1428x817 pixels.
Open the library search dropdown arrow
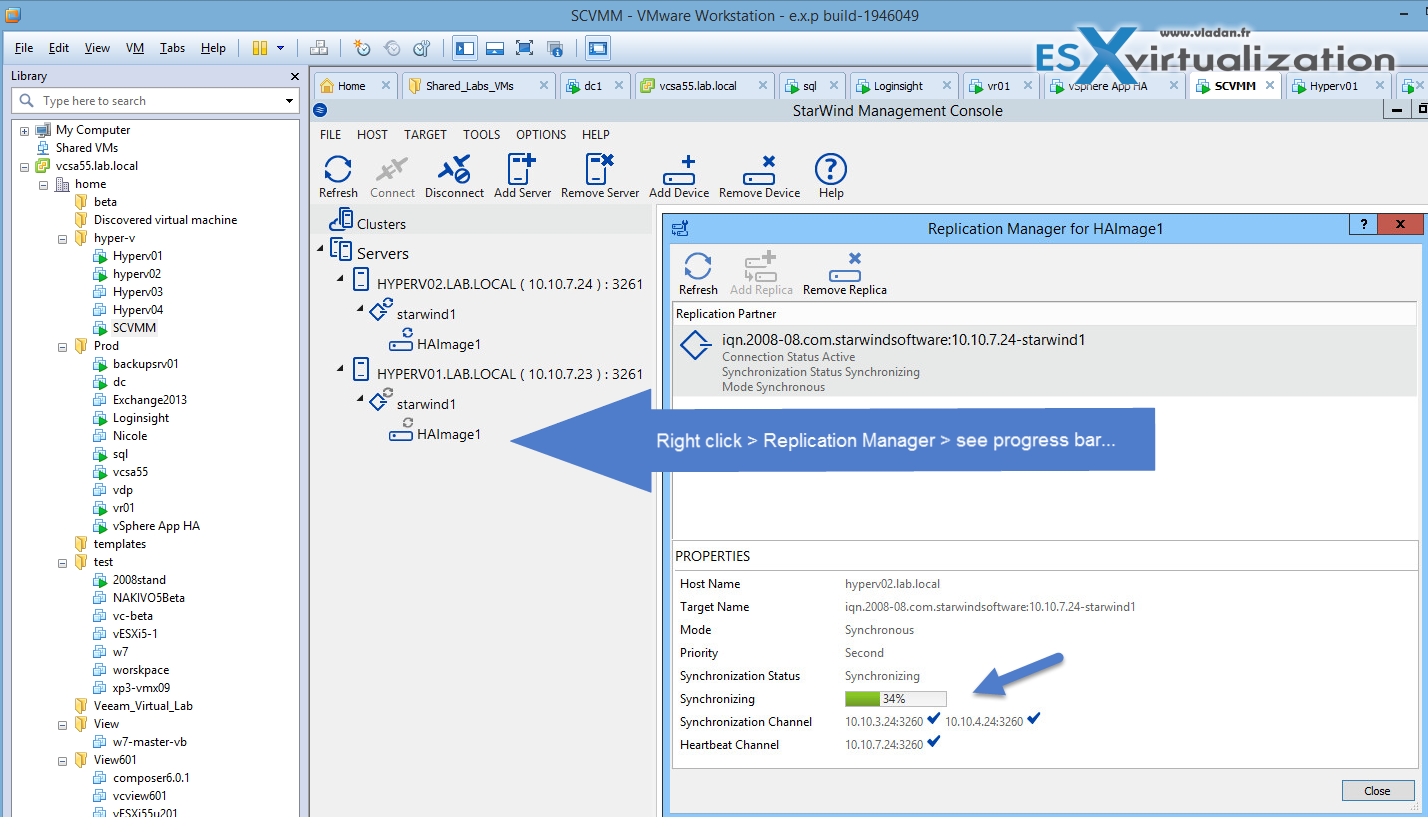289,101
